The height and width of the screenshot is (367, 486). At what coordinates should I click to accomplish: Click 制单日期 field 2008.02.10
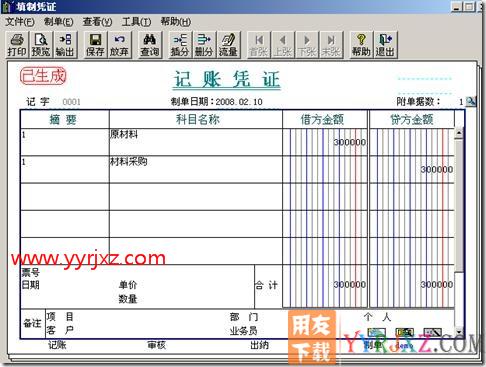point(239,102)
